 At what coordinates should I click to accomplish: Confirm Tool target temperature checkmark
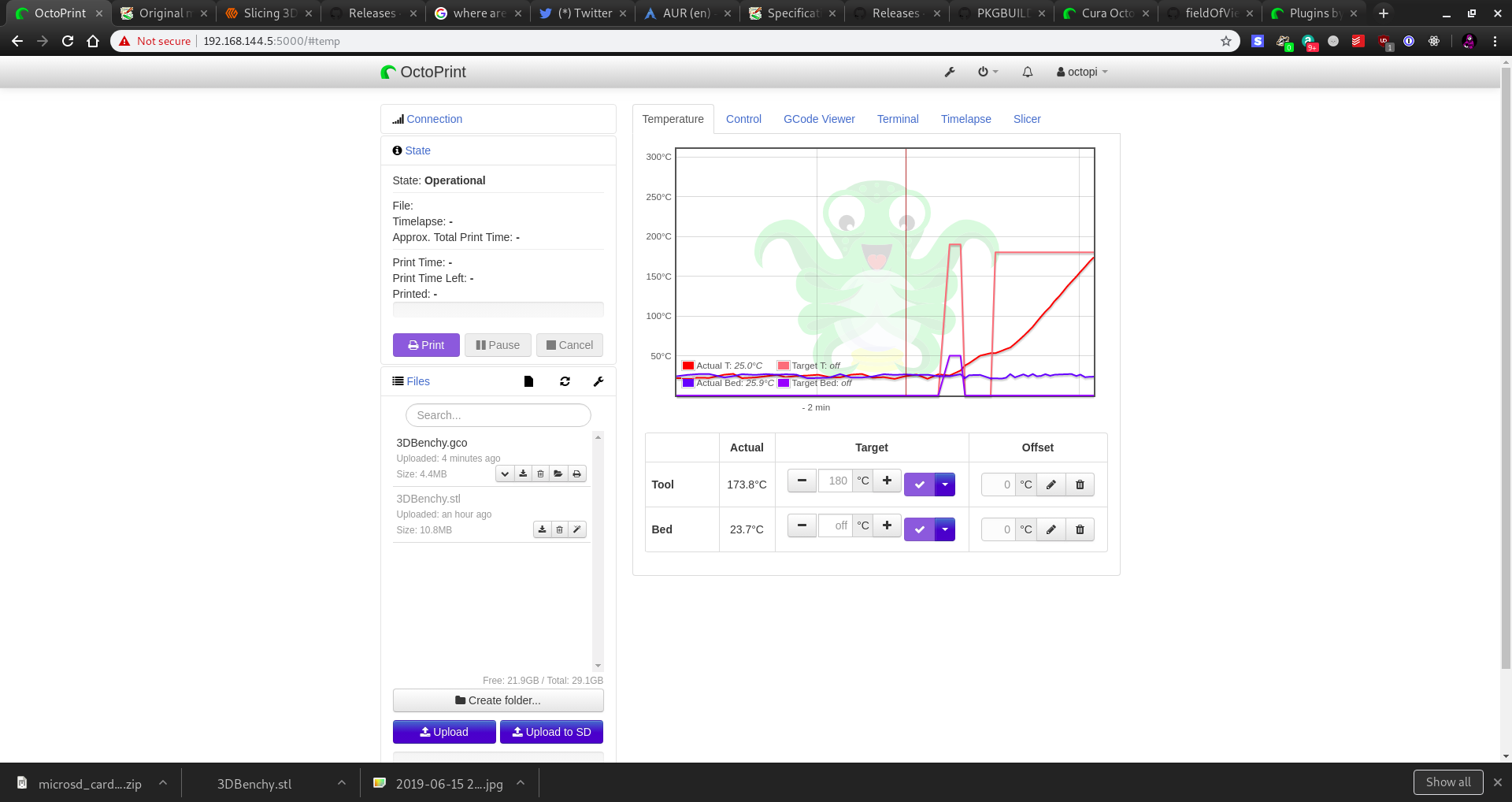click(x=919, y=485)
